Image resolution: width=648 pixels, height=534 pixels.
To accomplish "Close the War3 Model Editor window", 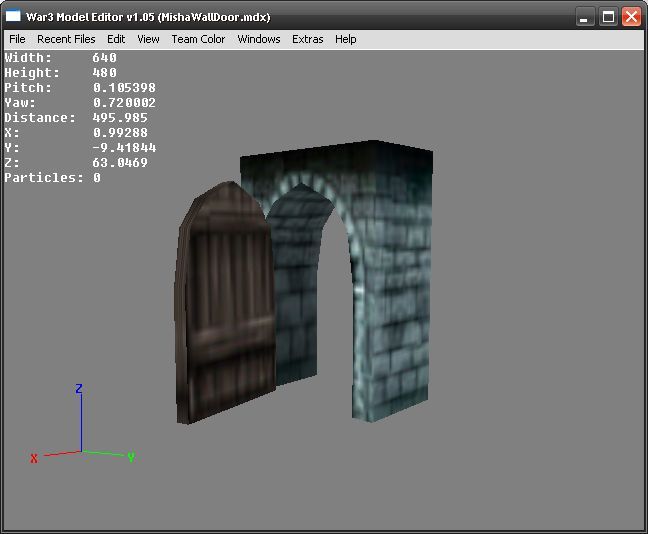I will coord(631,17).
